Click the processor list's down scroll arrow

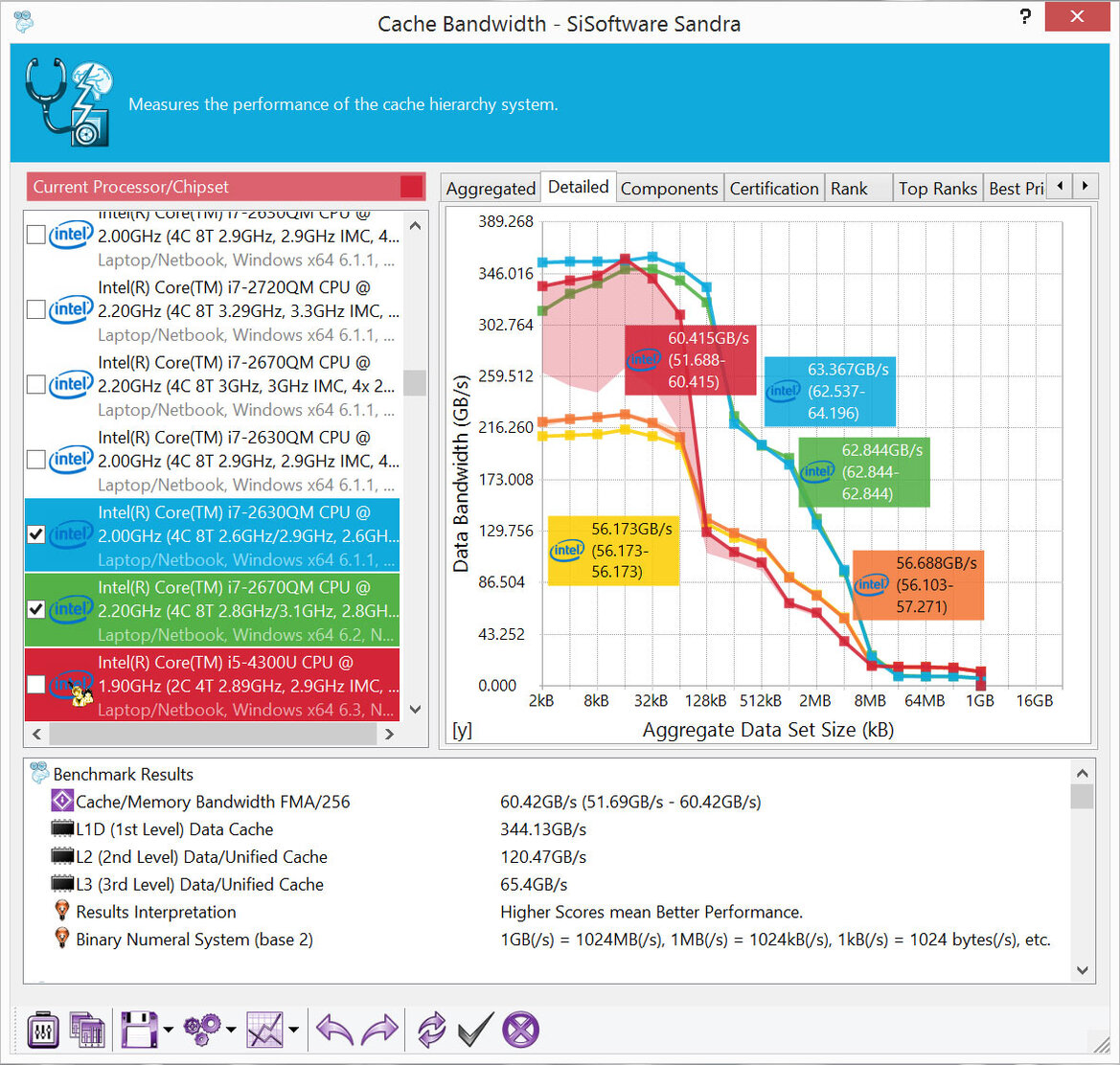(415, 710)
